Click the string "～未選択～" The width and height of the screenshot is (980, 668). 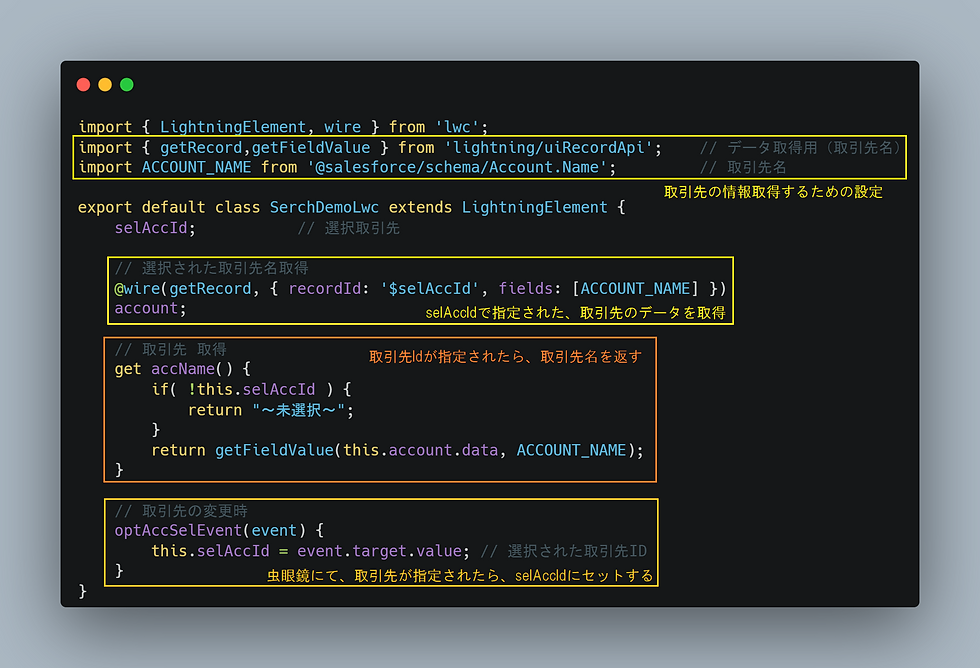point(299,411)
